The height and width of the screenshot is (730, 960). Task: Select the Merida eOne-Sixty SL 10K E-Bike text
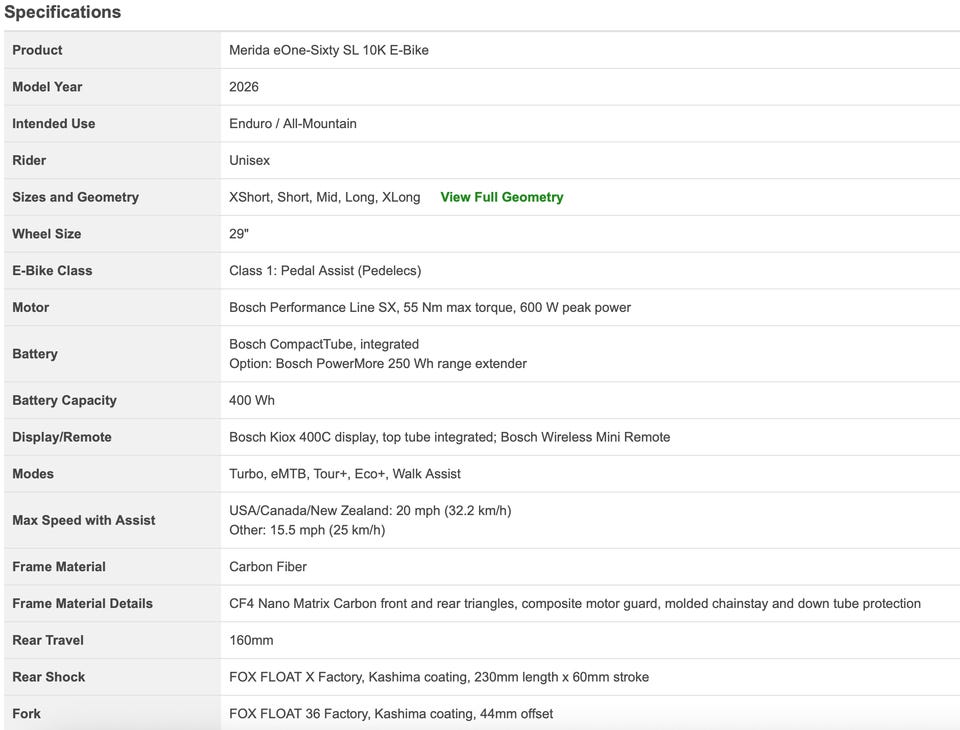point(328,50)
